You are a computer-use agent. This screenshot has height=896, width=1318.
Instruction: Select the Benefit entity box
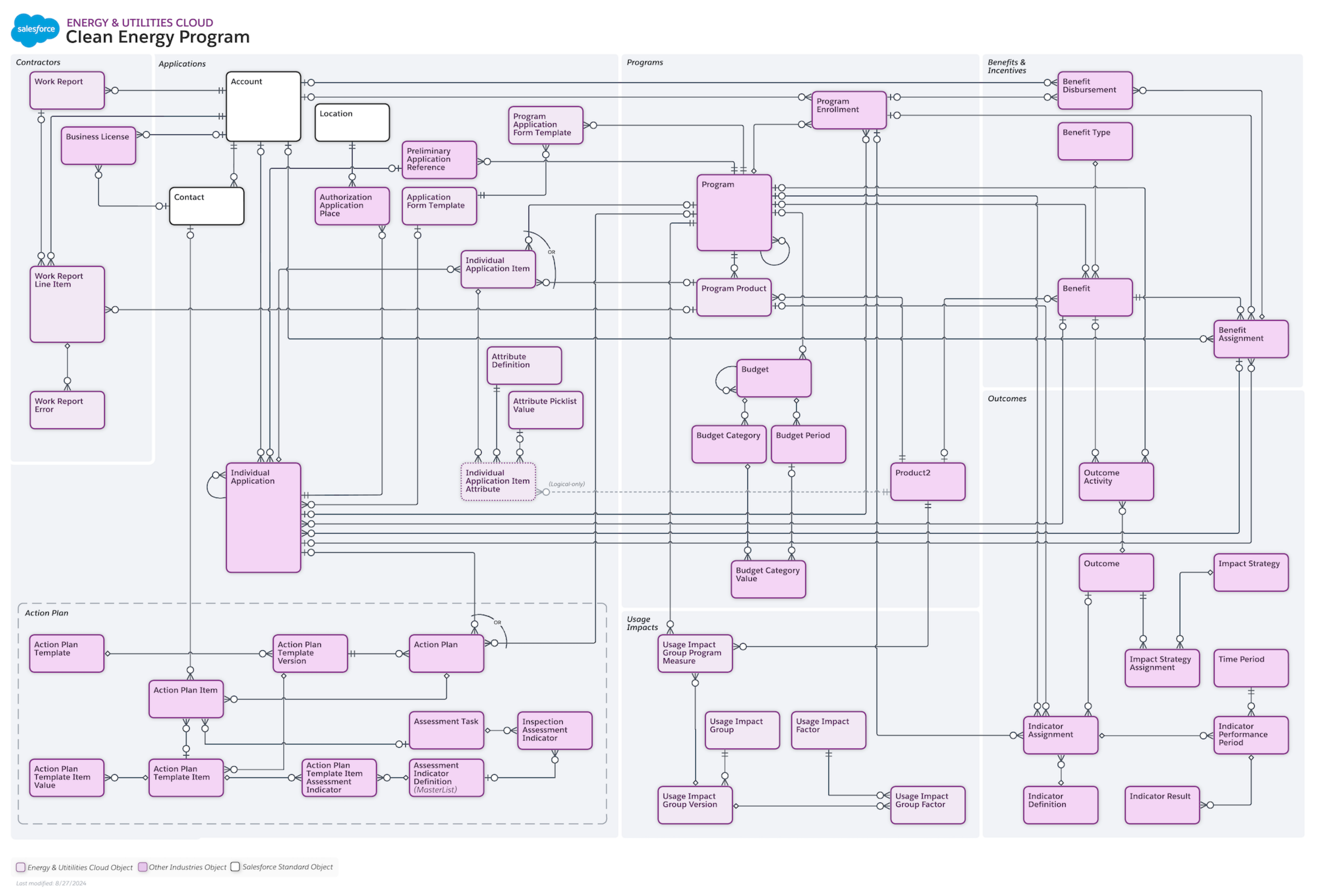[x=1095, y=297]
